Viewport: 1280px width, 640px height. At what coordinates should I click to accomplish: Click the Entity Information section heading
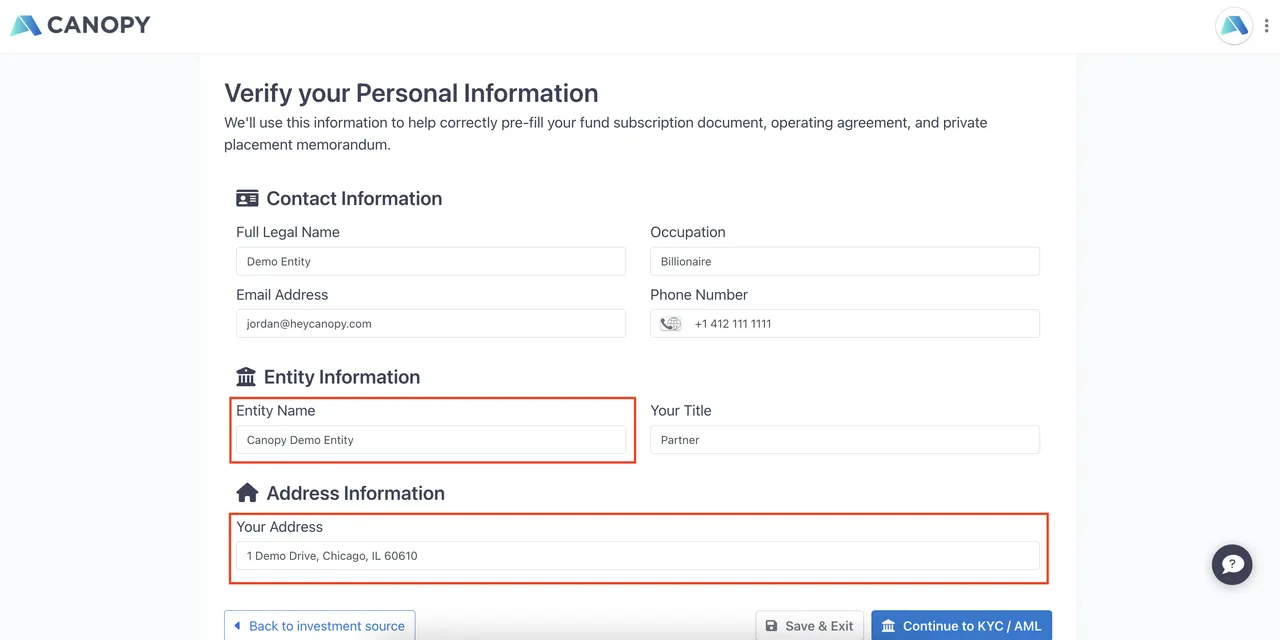tap(342, 377)
